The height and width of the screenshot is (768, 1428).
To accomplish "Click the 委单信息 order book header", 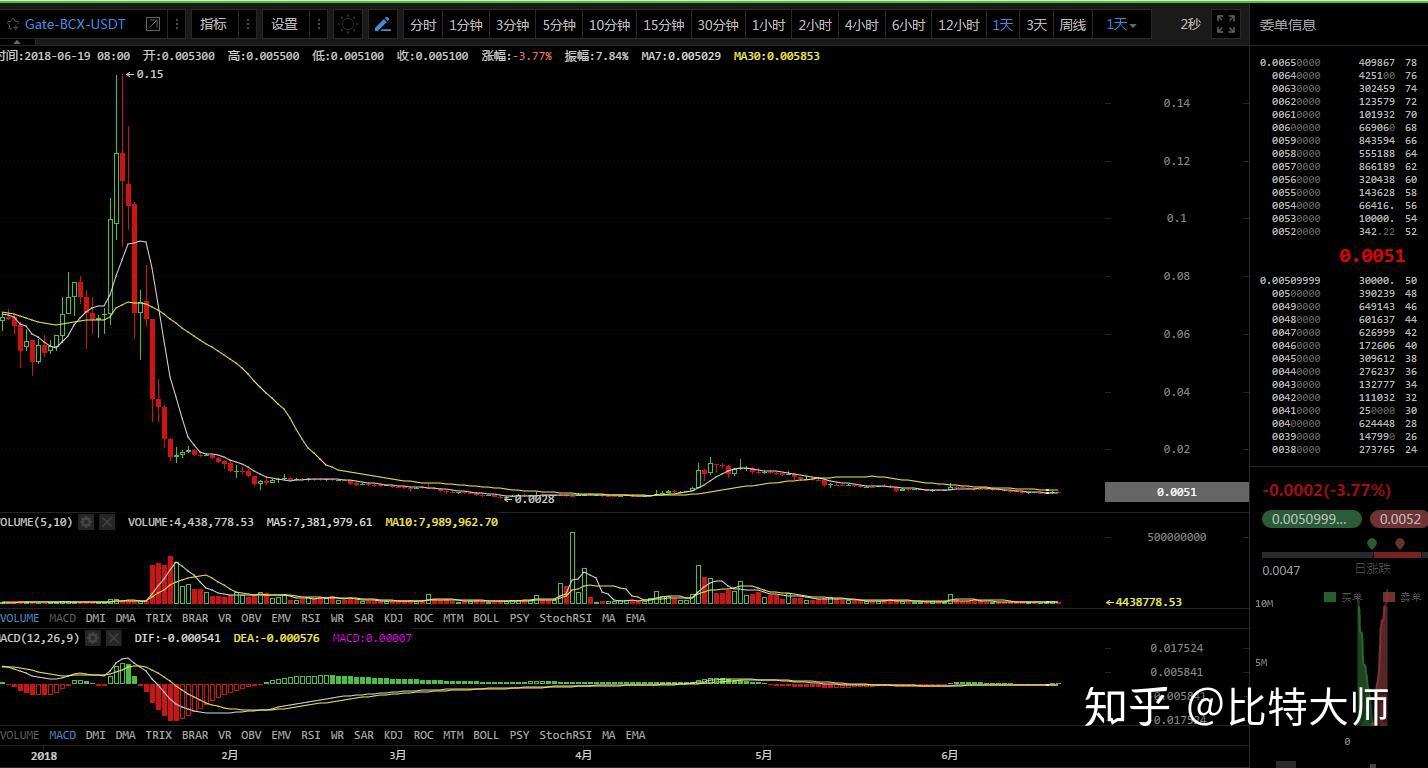I will pos(1288,25).
